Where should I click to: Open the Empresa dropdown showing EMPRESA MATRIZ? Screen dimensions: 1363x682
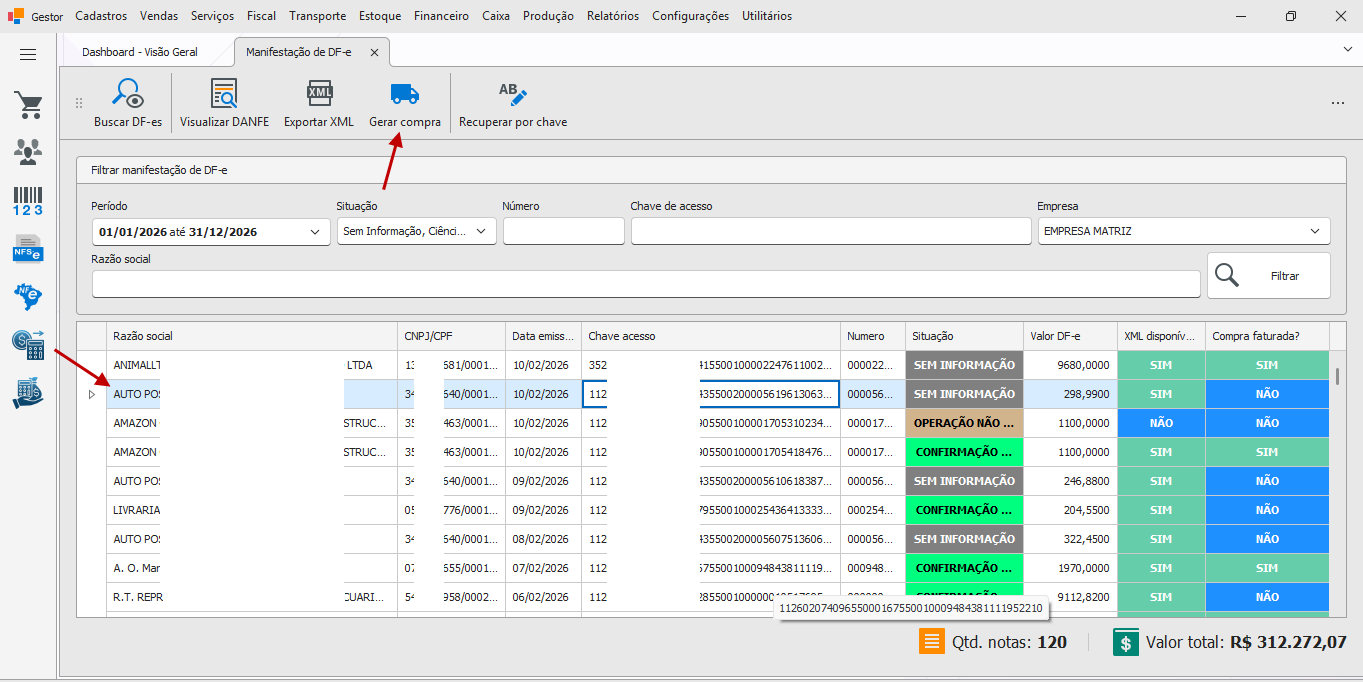pyautogui.click(x=1184, y=231)
